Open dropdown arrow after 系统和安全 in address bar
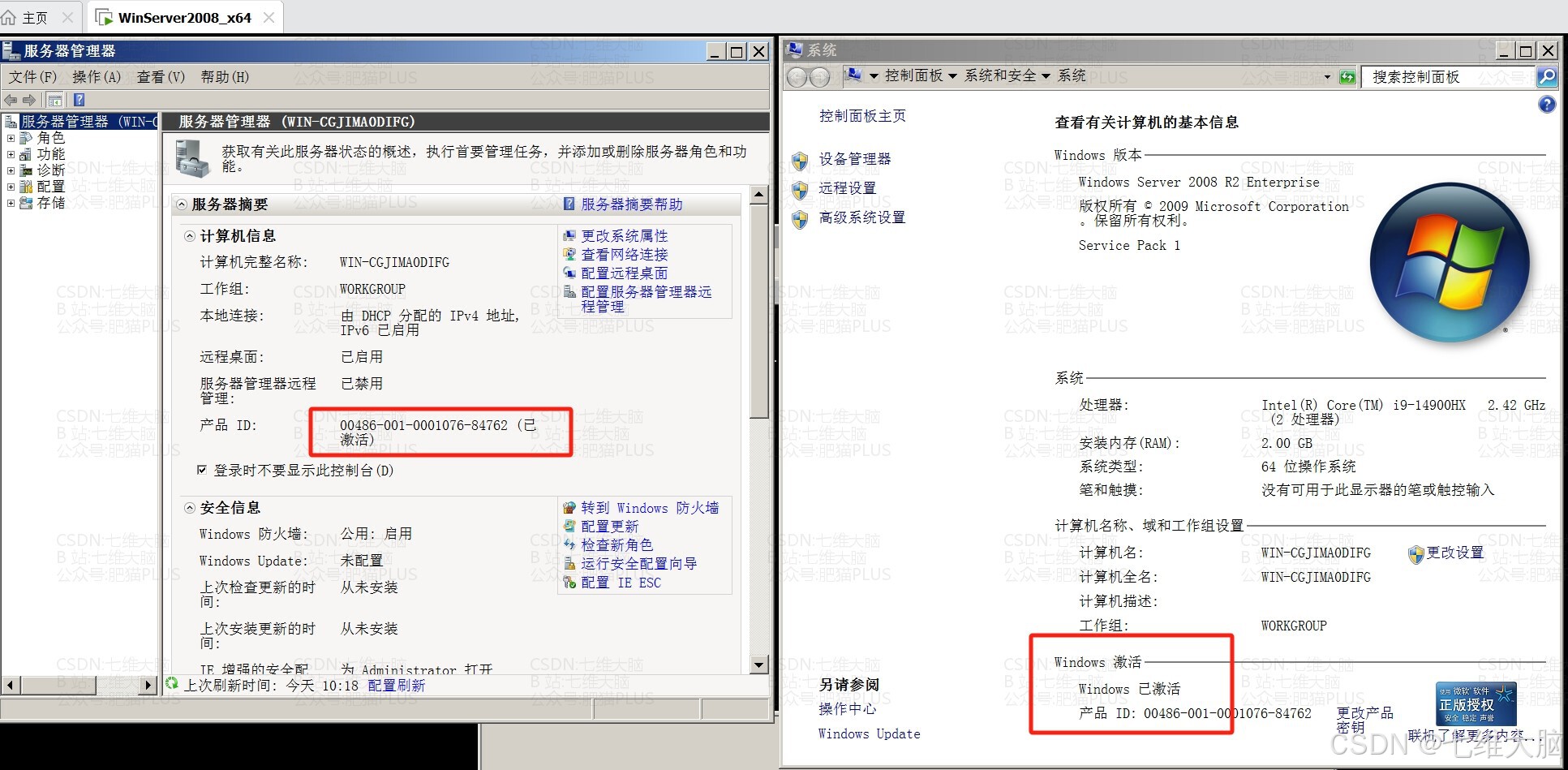 (1046, 76)
